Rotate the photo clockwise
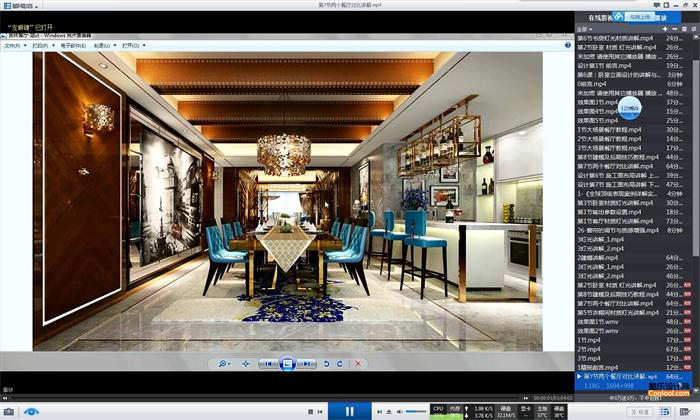Screen dimensions: 700x420 click(x=340, y=364)
